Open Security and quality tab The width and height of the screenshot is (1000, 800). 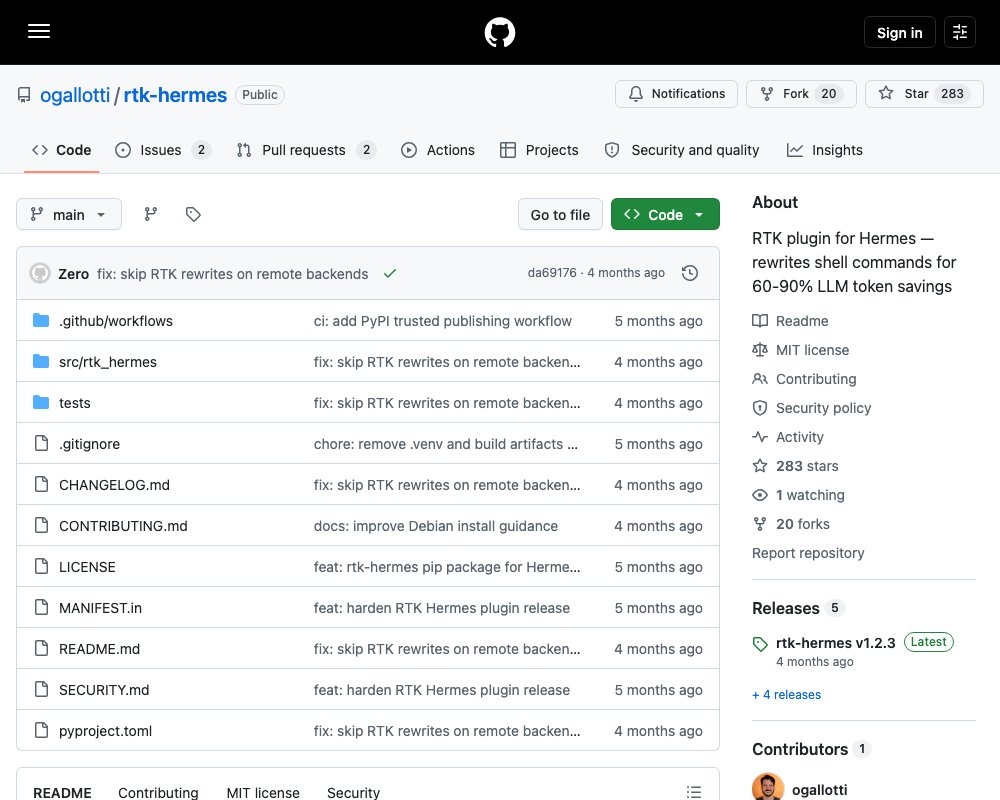click(682, 150)
